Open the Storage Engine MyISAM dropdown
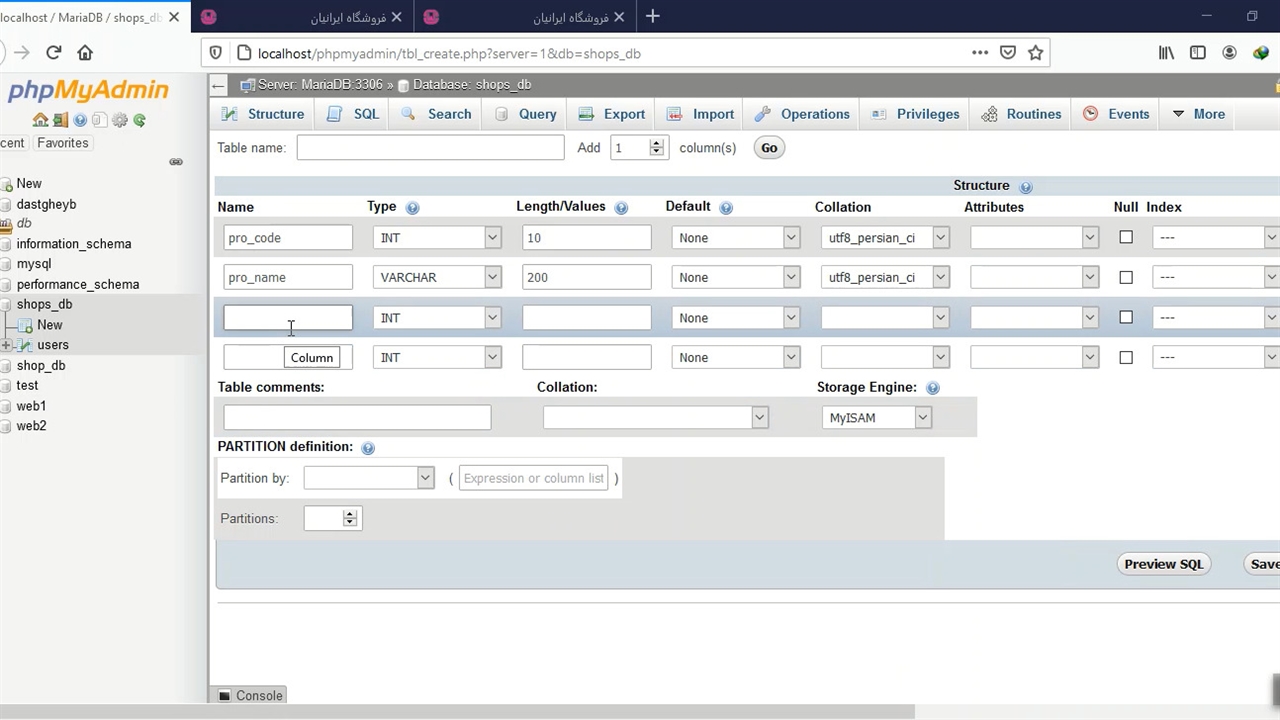The width and height of the screenshot is (1280, 720). point(878,418)
